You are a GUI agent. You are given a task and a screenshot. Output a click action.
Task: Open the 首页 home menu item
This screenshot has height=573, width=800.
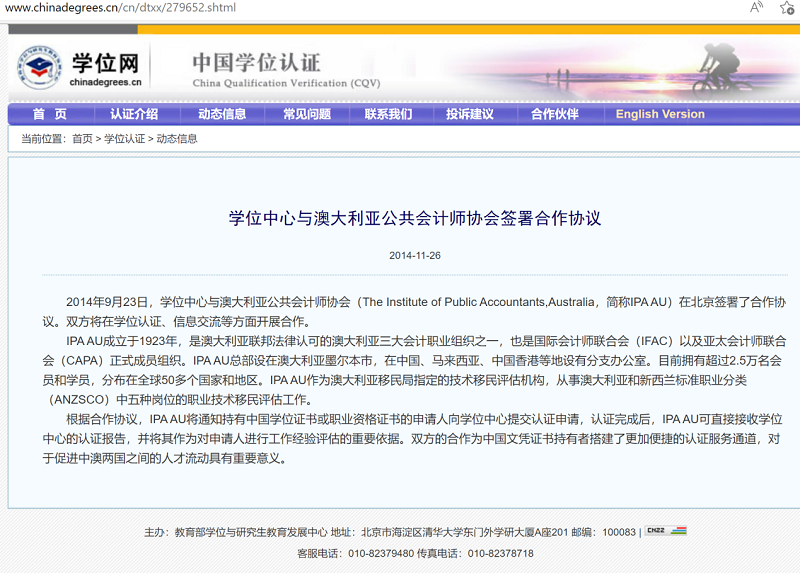49,114
